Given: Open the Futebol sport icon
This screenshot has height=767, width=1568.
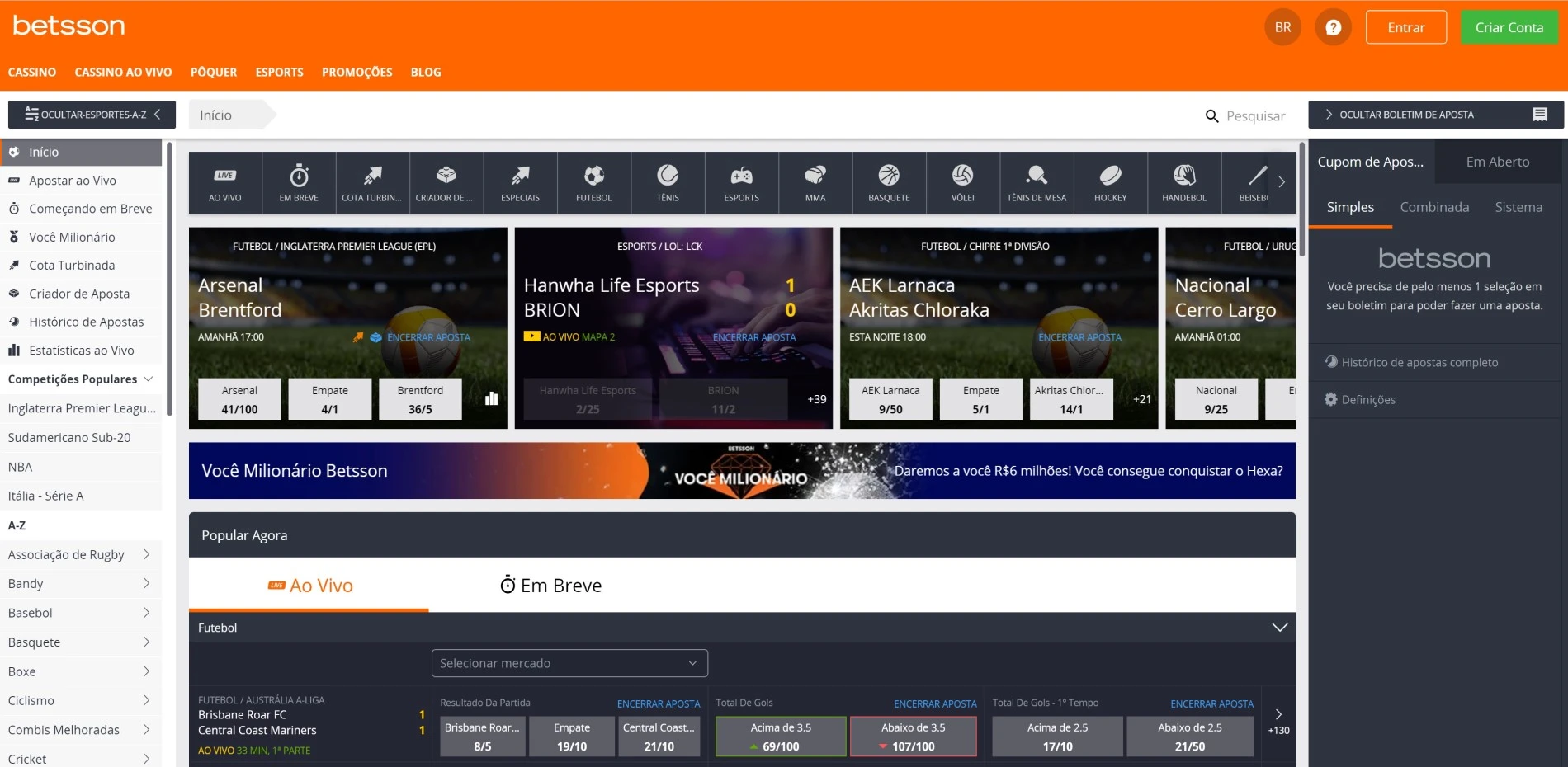Looking at the screenshot, I should [x=593, y=182].
